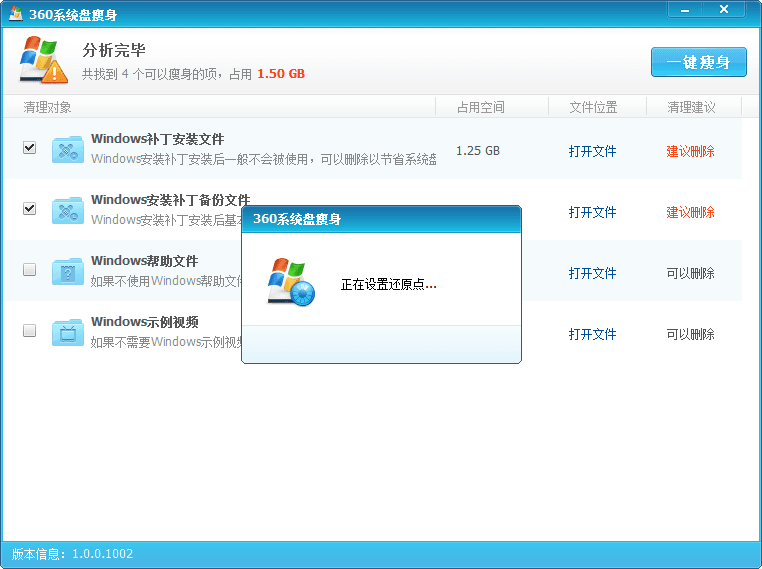This screenshot has height=569, width=762.
Task: Open file location for Windows安装补丁备份文件
Action: coord(592,212)
